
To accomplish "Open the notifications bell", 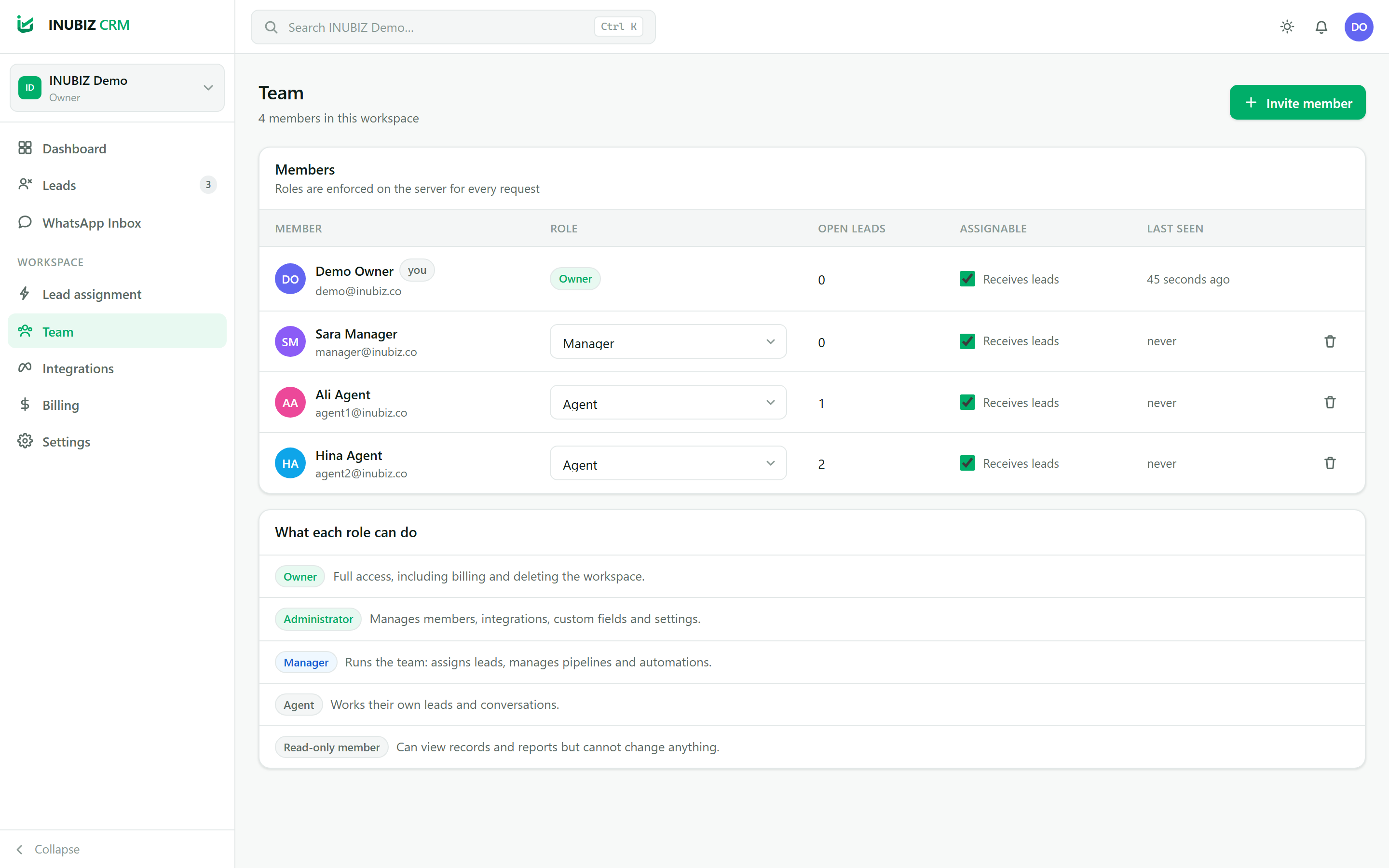I will [x=1321, y=27].
